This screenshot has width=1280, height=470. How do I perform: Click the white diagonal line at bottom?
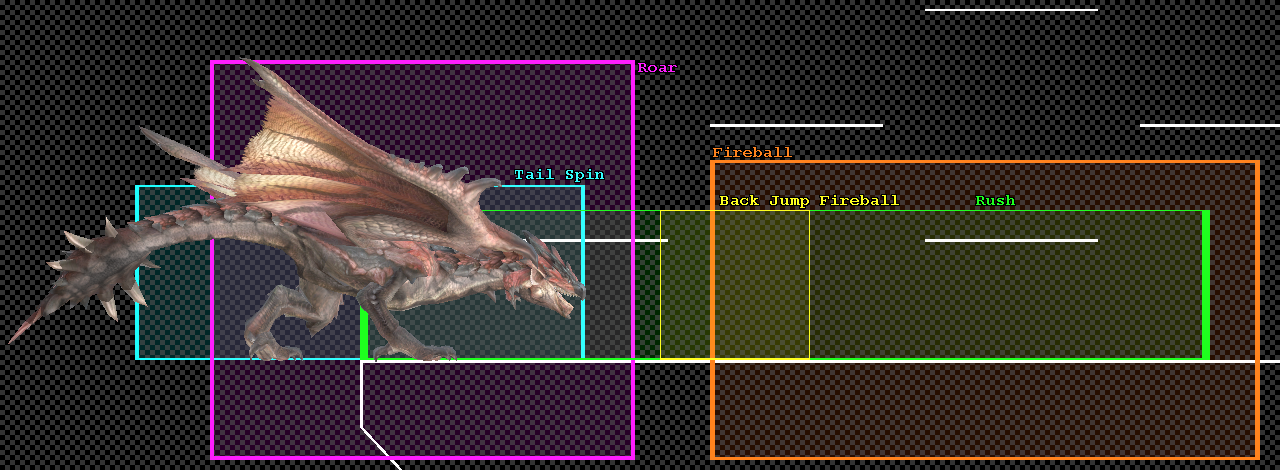tap(382, 449)
